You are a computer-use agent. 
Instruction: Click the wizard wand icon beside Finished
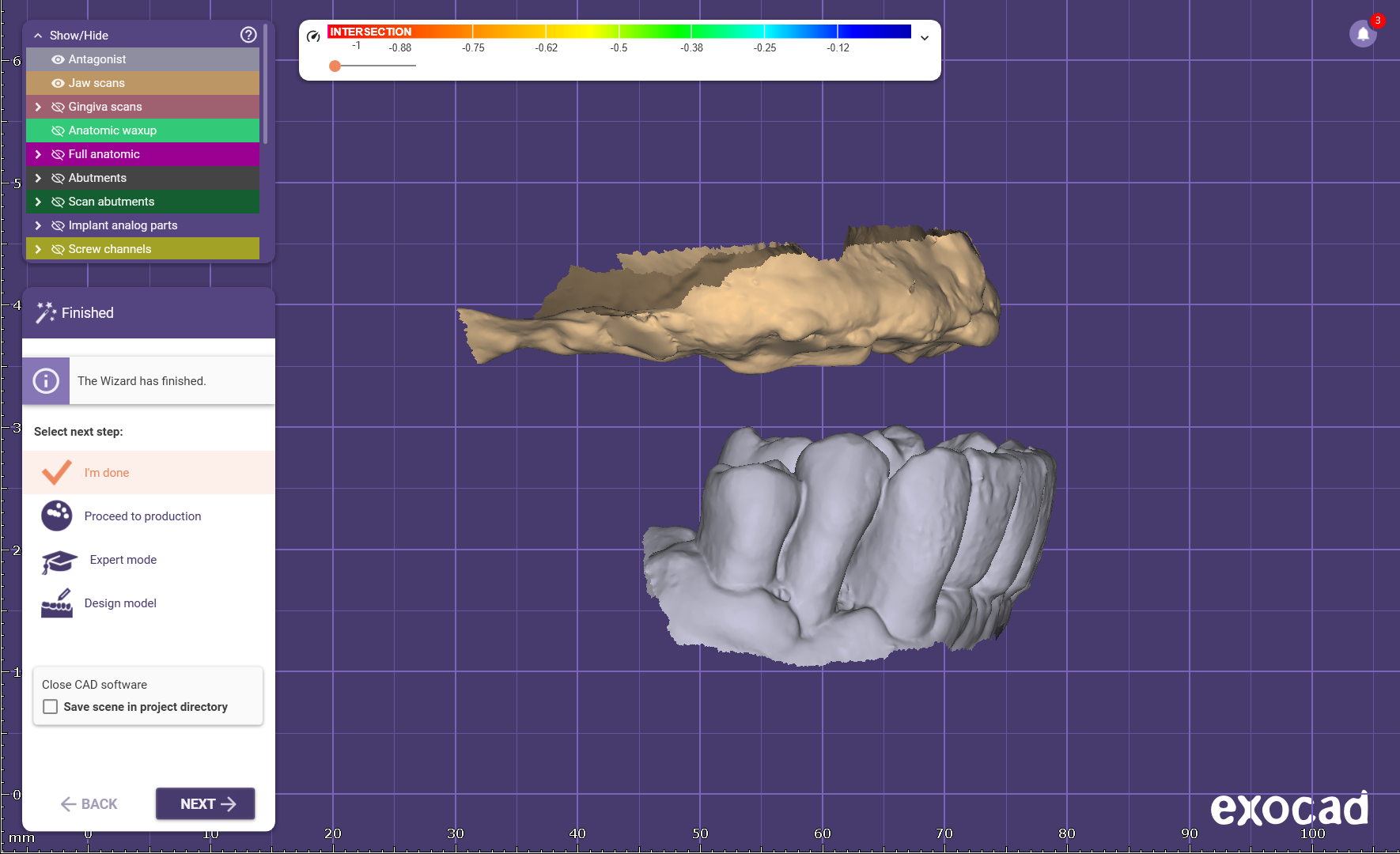[46, 312]
